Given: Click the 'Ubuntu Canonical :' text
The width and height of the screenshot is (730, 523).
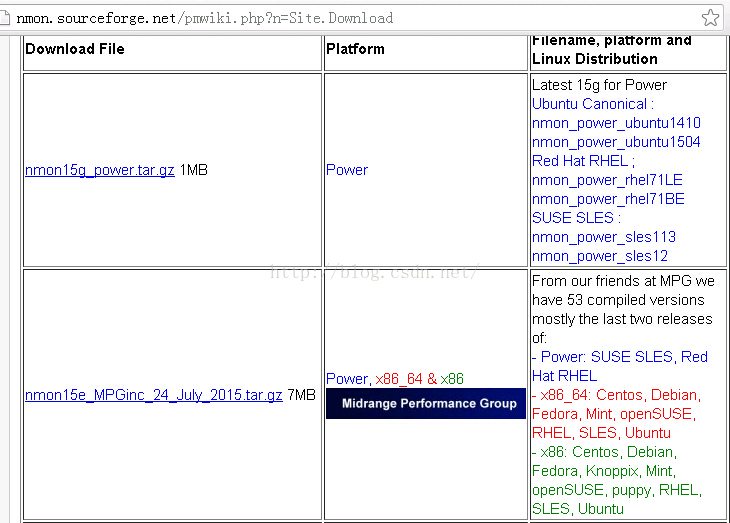Looking at the screenshot, I should (593, 104).
